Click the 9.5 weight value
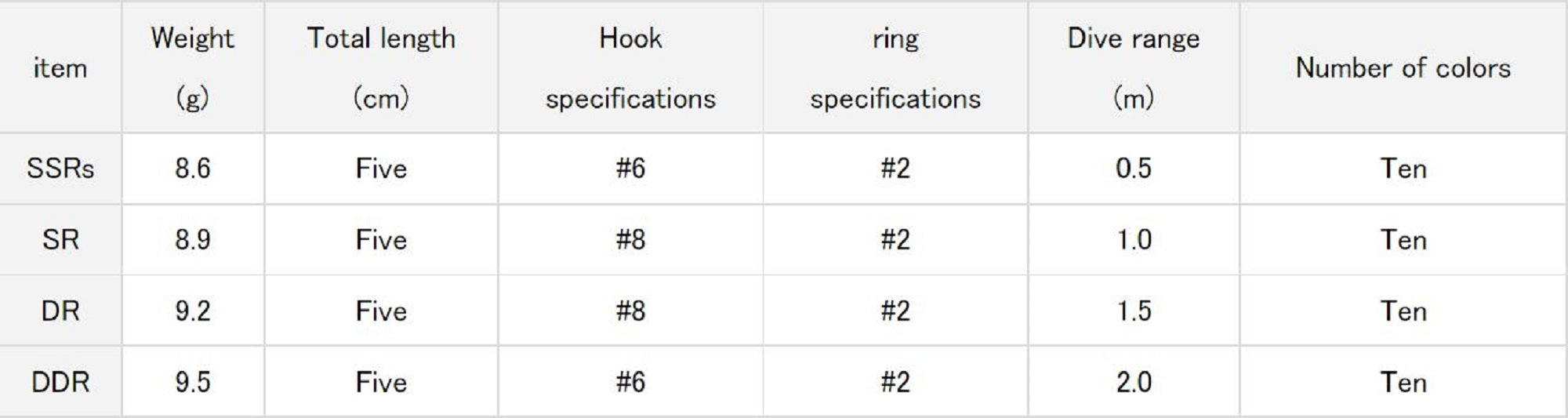Viewport: 1568px width, 418px height. 192,383
